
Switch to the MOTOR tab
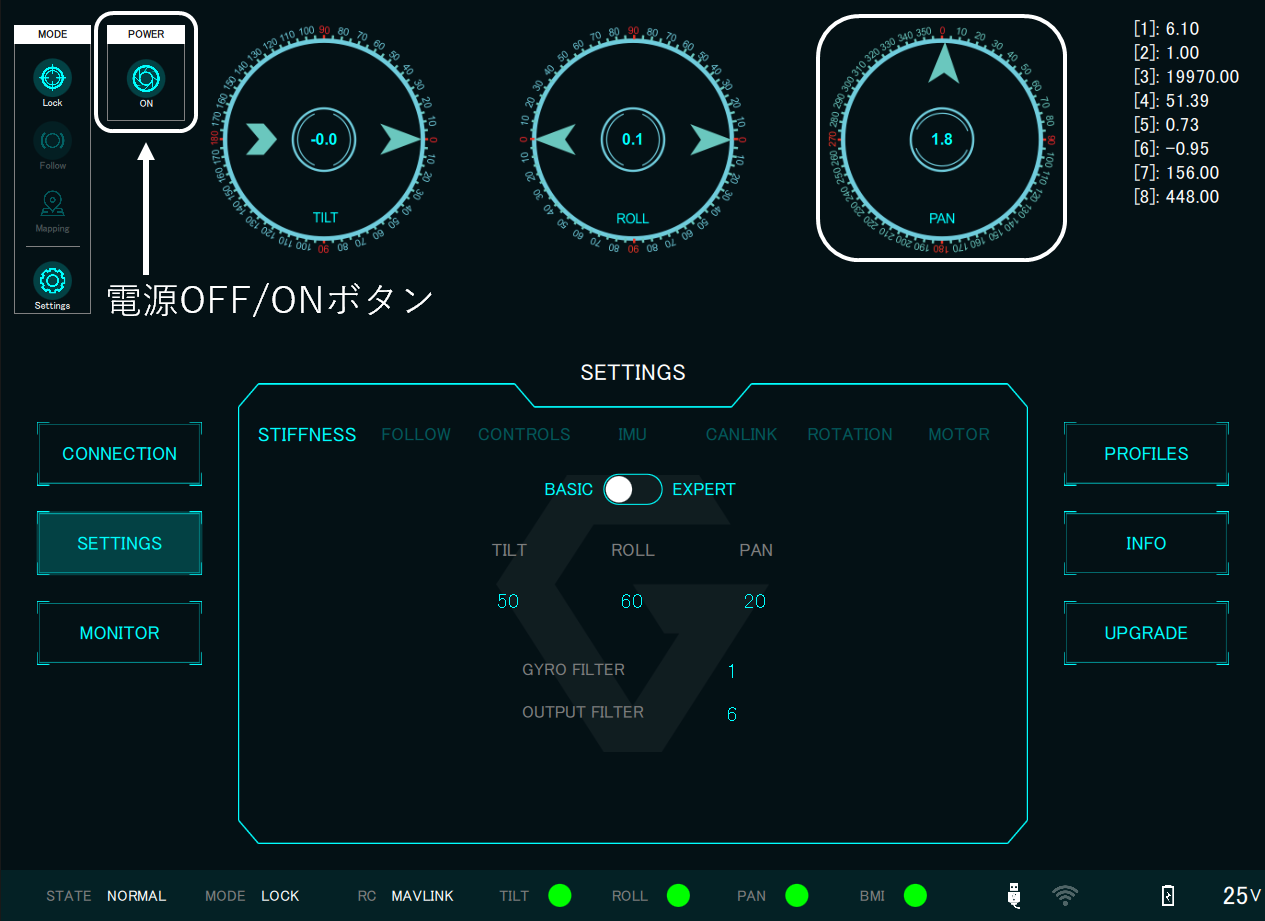point(959,434)
